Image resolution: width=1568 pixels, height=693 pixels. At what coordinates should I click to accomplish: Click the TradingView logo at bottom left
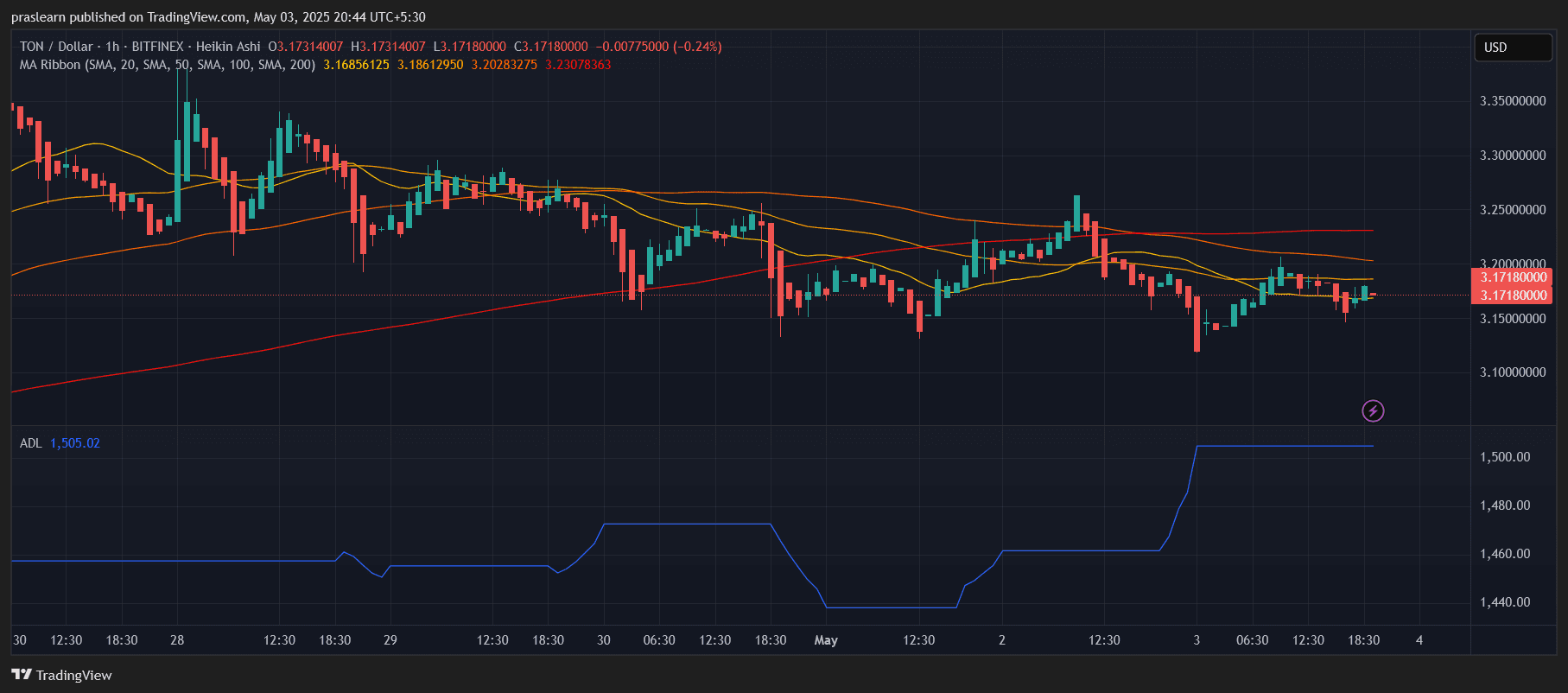(62, 675)
